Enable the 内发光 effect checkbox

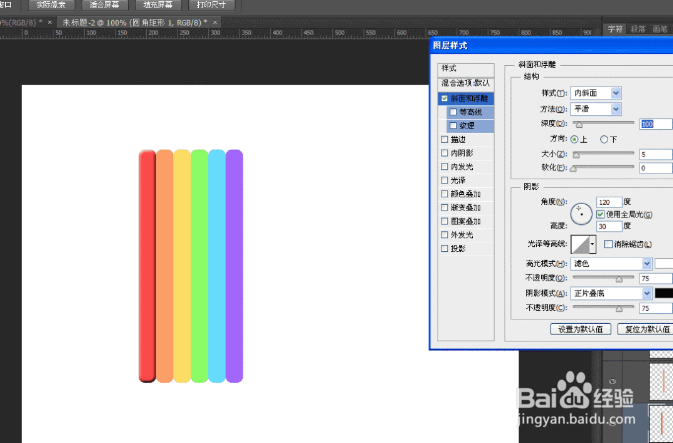[x=444, y=167]
